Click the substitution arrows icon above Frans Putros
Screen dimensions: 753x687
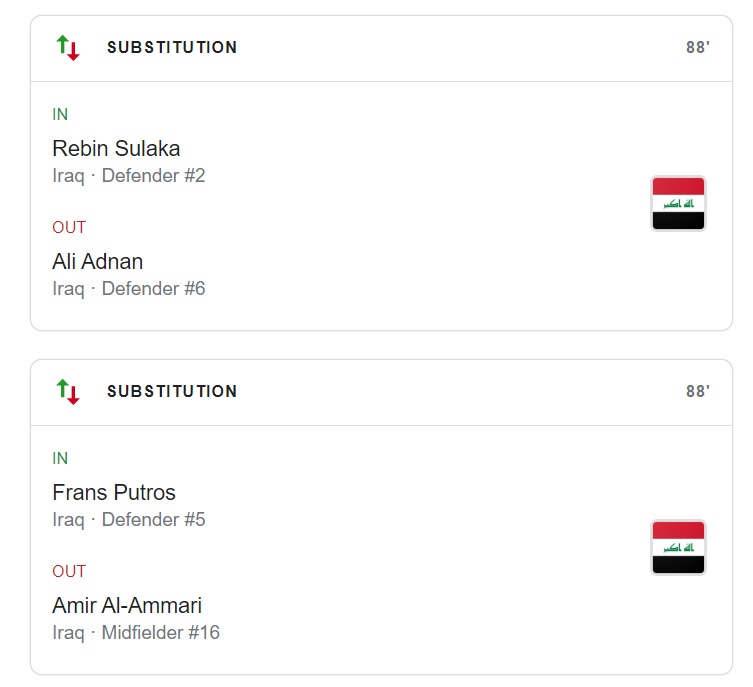[68, 391]
